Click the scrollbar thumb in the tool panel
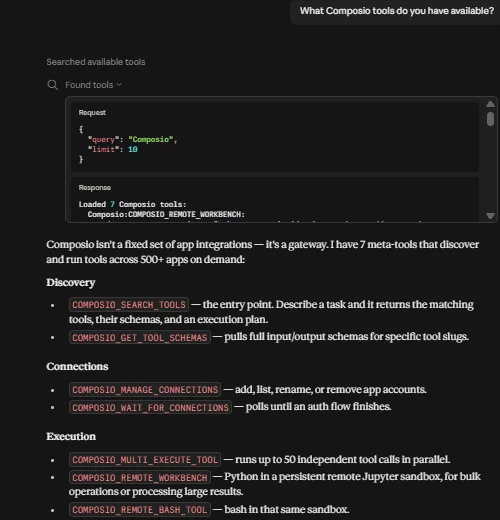500x520 pixels. click(490, 119)
